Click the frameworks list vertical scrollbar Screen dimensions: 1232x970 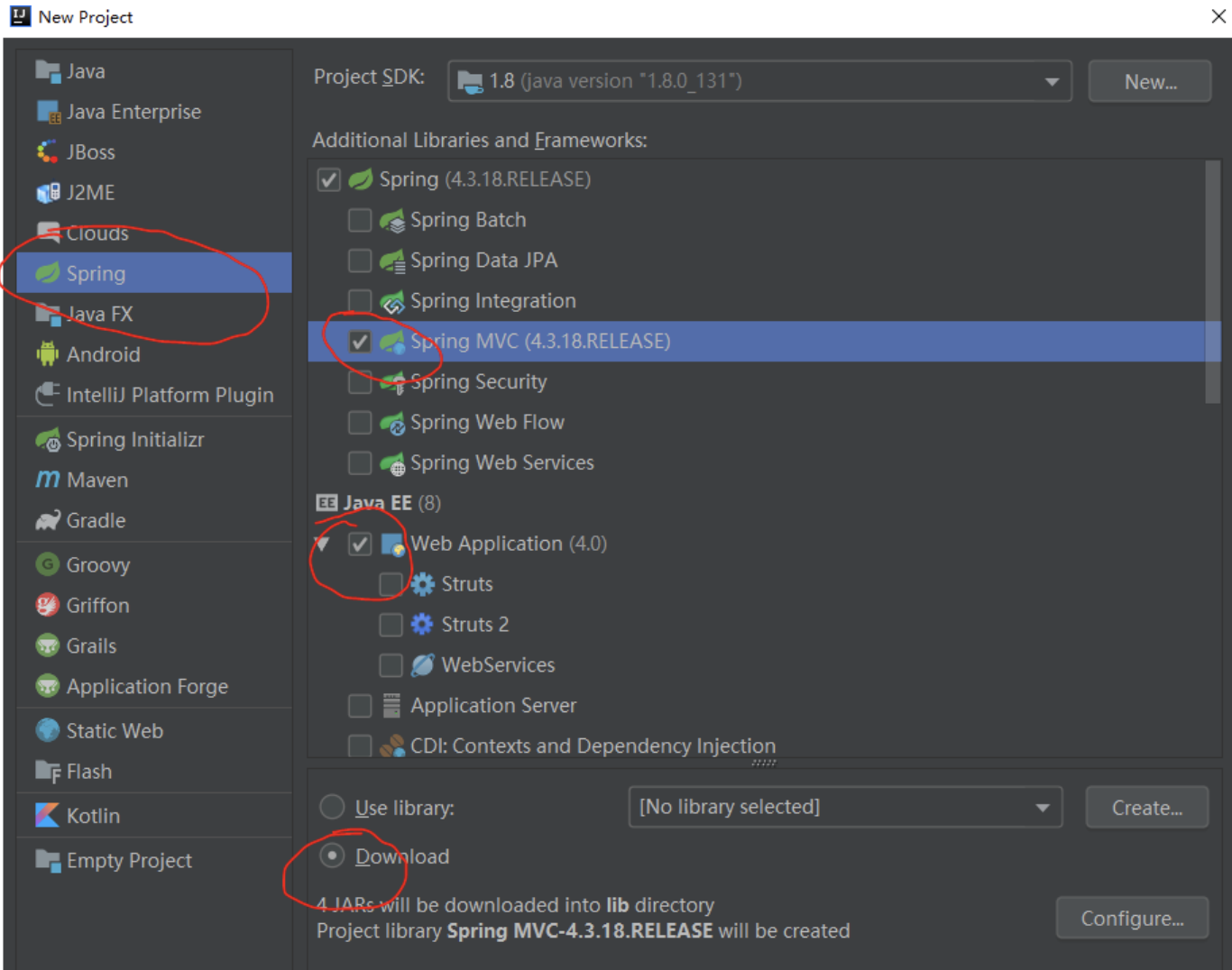[1212, 282]
